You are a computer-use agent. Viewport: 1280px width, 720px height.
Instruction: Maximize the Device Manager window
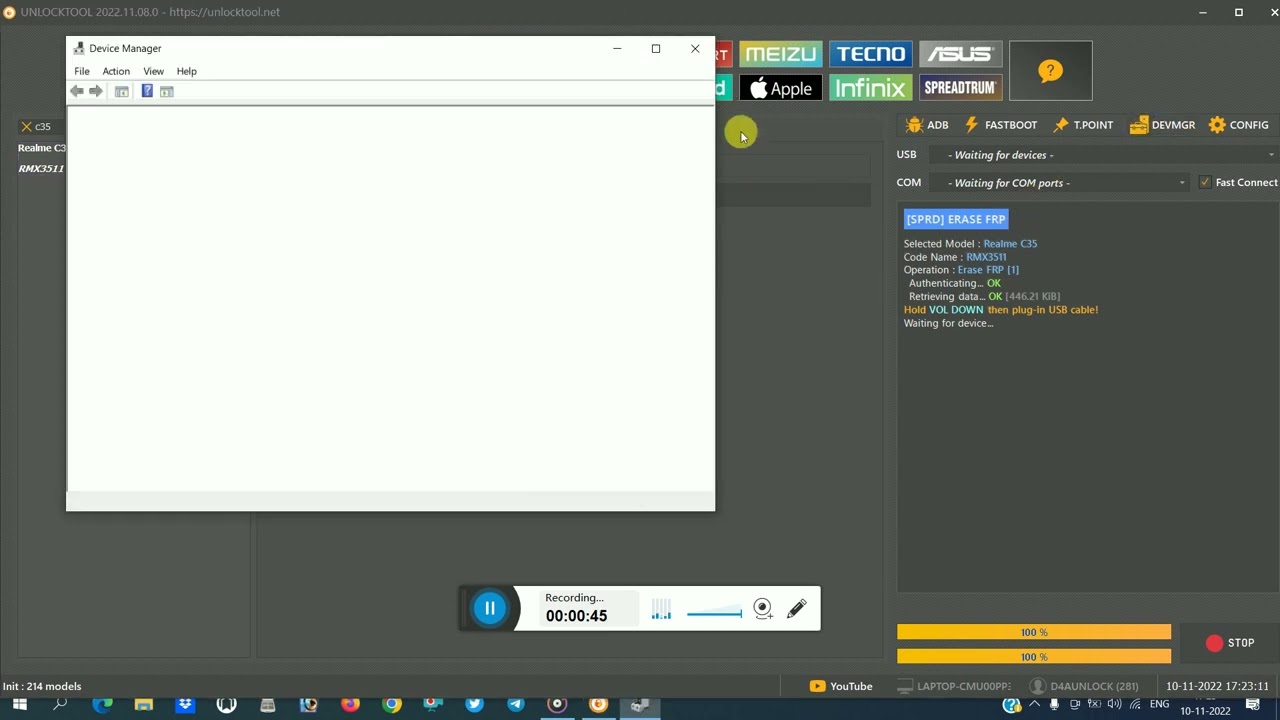tap(656, 48)
